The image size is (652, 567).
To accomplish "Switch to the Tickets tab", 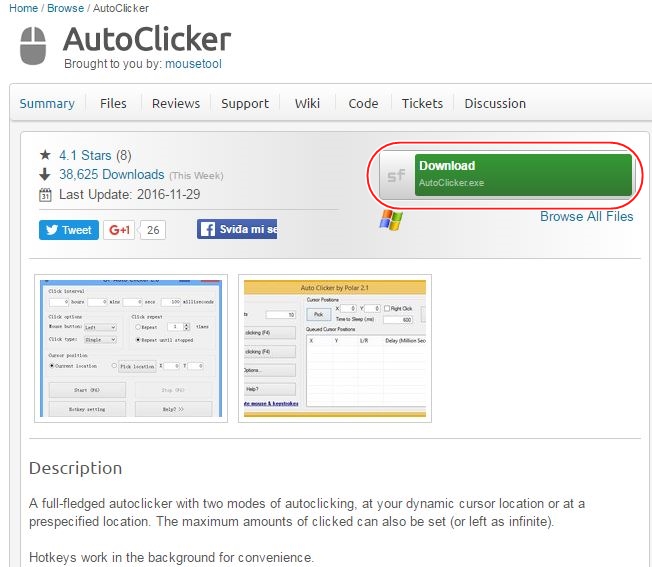I will coord(422,104).
